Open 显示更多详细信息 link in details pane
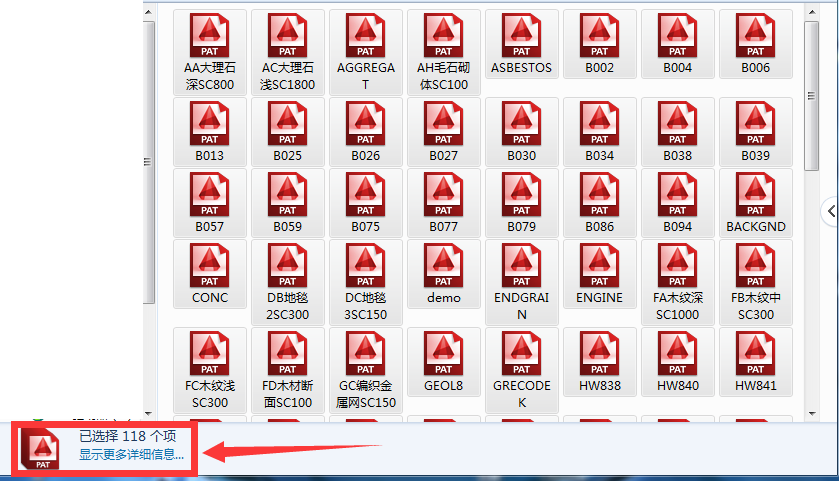This screenshot has height=481, width=839. 132,455
